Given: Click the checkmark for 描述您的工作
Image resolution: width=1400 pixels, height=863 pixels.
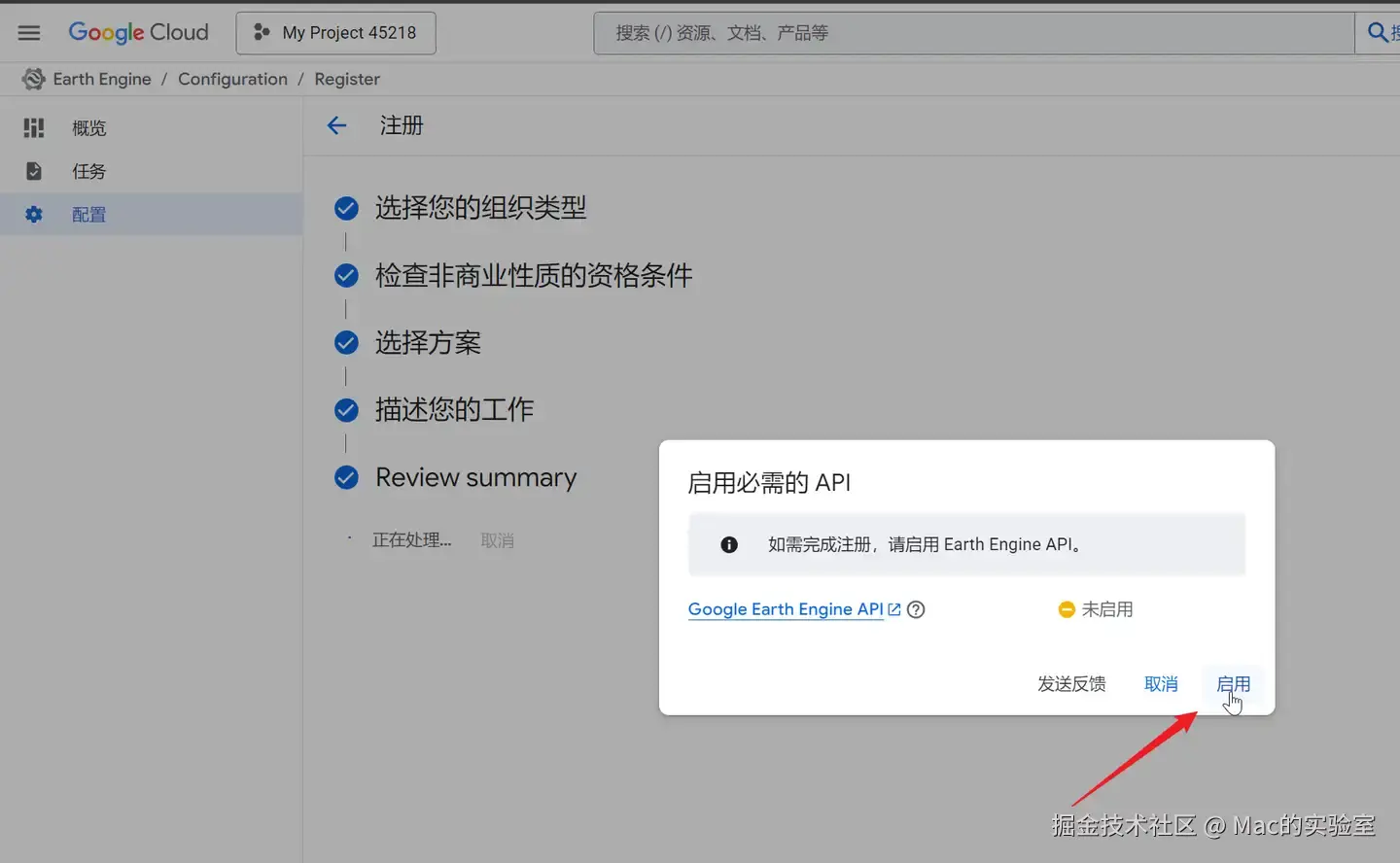Looking at the screenshot, I should pyautogui.click(x=346, y=410).
